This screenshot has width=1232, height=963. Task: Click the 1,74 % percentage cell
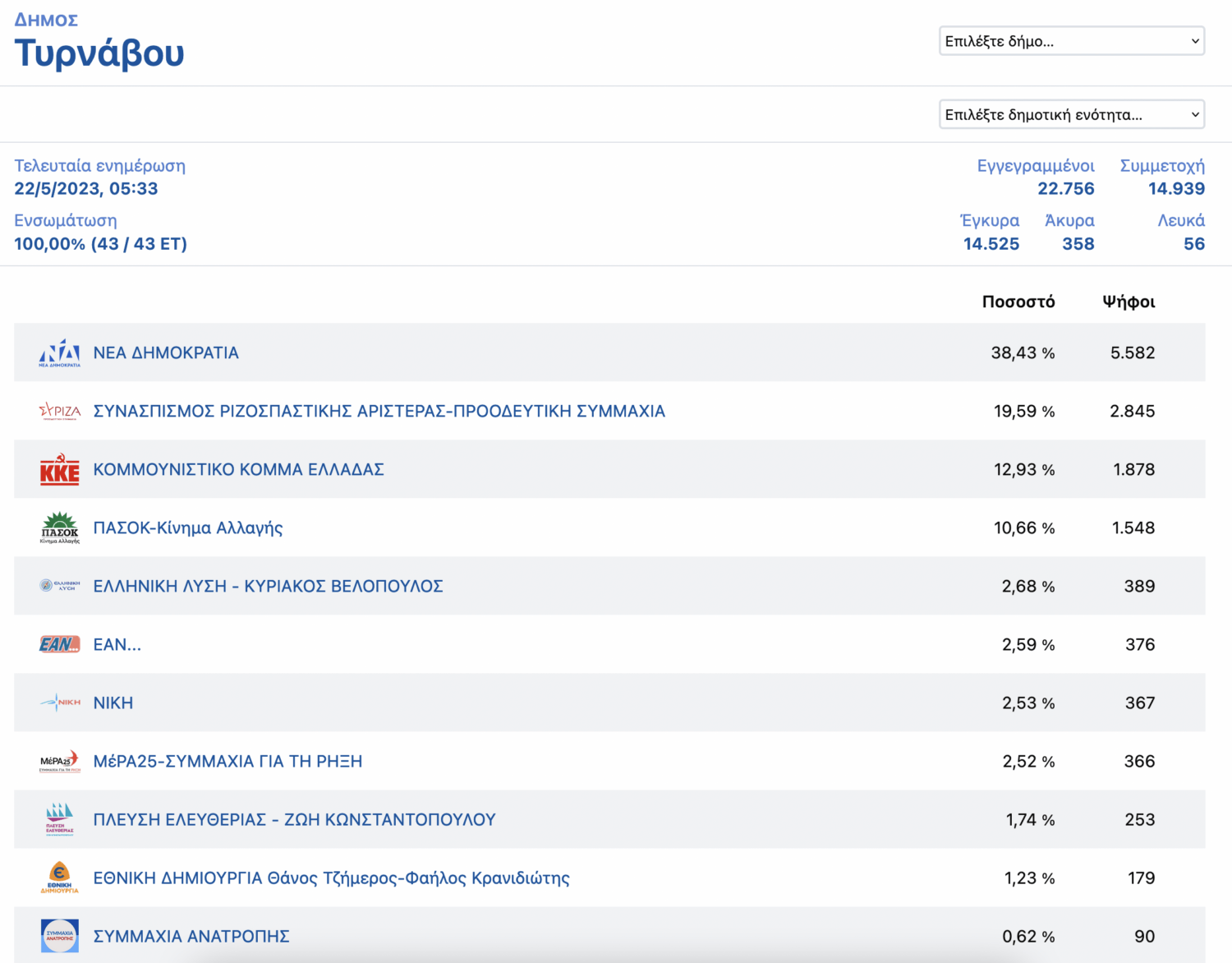(1030, 819)
